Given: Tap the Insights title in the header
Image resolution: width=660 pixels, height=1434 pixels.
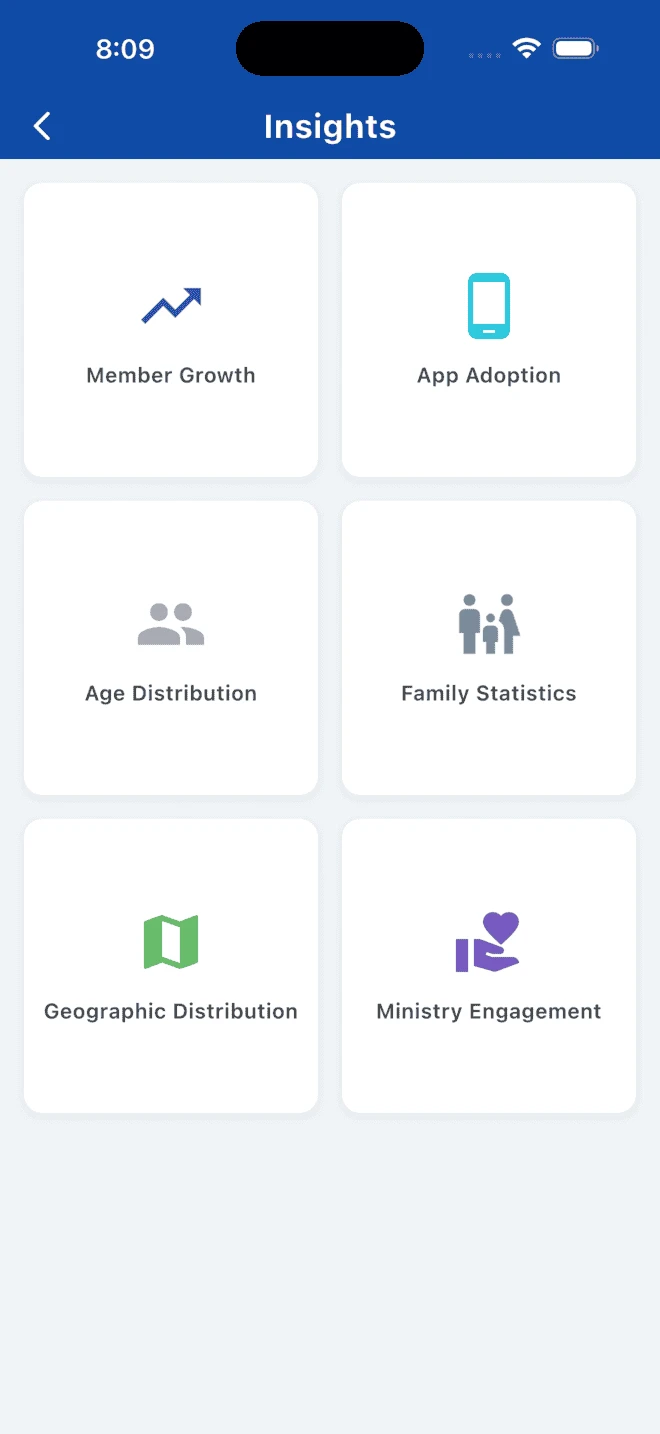Looking at the screenshot, I should pos(330,126).
